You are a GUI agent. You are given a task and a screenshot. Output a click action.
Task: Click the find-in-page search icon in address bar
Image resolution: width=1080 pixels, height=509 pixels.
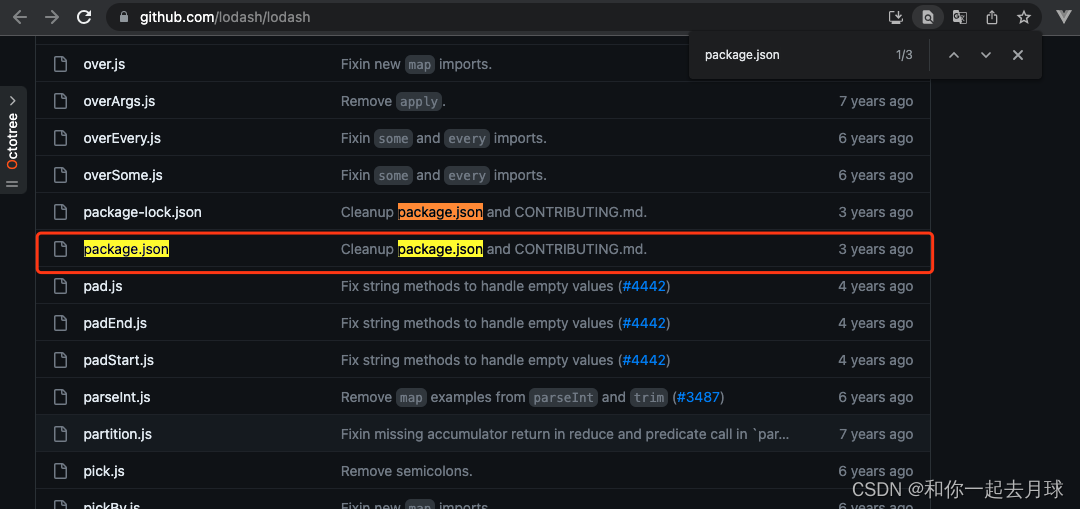tap(928, 17)
